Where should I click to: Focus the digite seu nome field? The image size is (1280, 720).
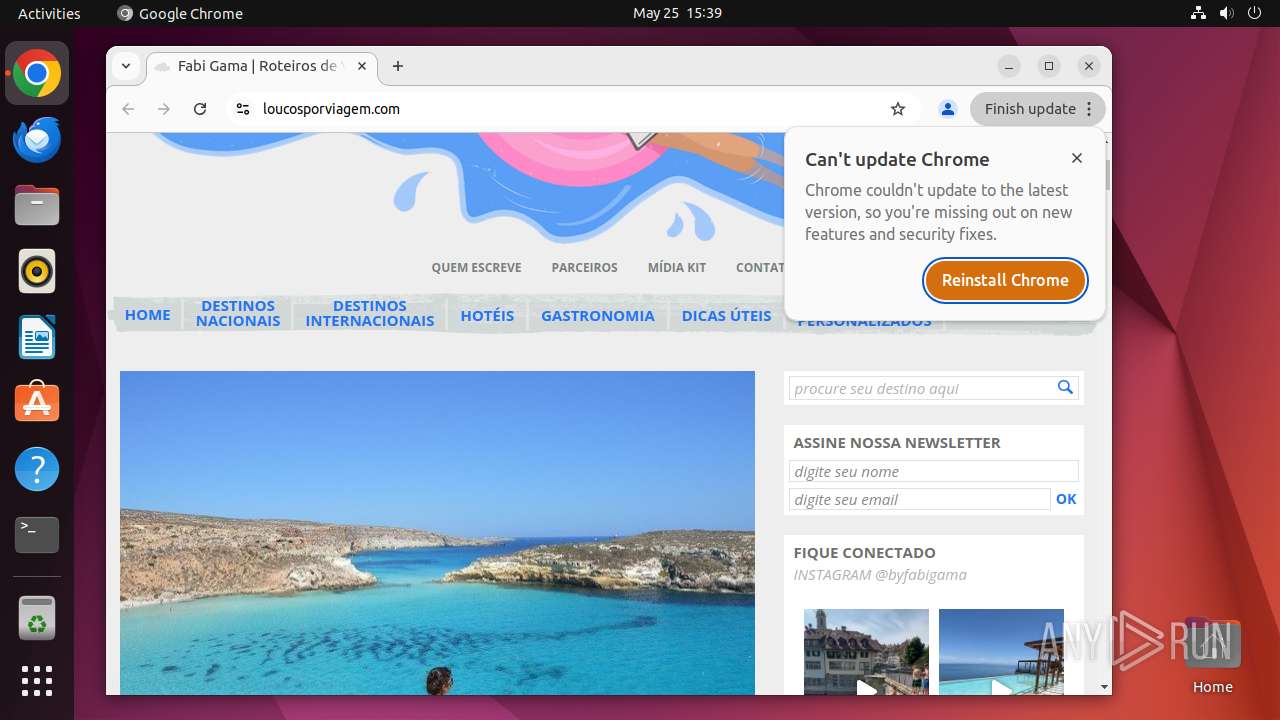(x=934, y=471)
